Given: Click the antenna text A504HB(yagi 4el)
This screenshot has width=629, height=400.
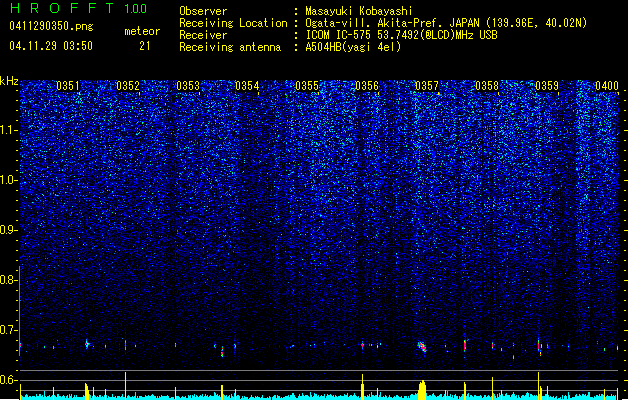Looking at the screenshot, I should click(x=353, y=47).
